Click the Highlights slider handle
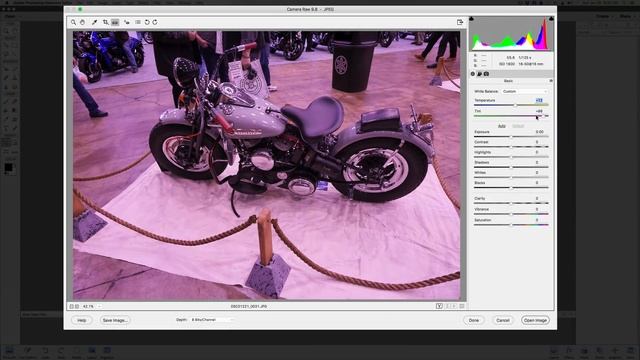The height and width of the screenshot is (360, 640). [x=511, y=157]
